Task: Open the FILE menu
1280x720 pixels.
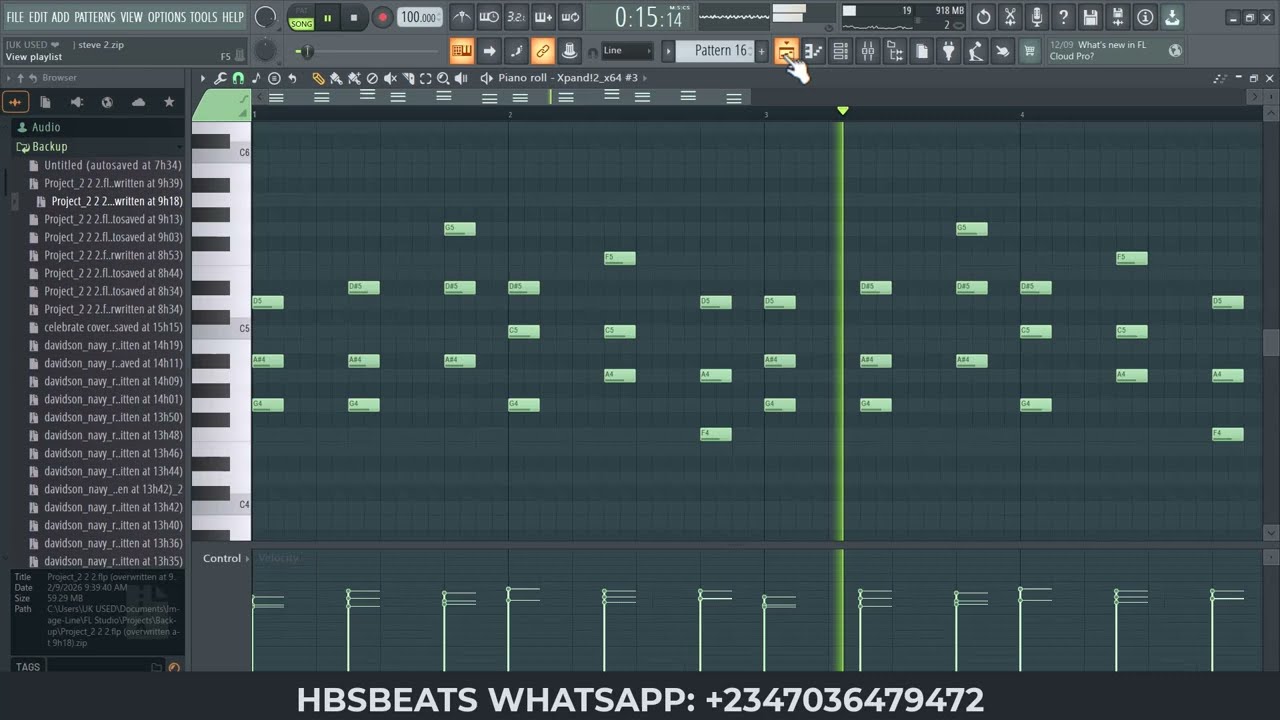Action: tap(15, 17)
